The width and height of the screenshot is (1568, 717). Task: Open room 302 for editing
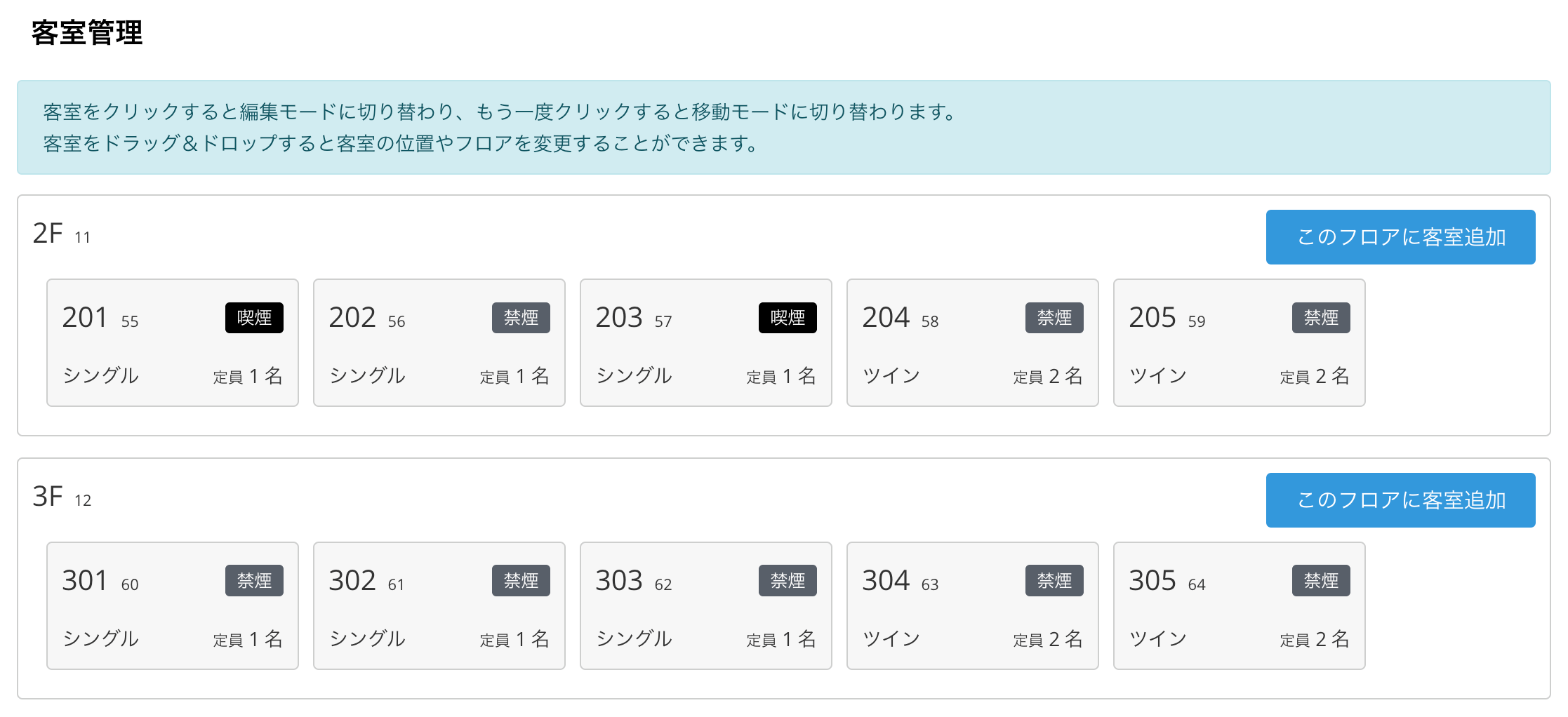point(439,606)
